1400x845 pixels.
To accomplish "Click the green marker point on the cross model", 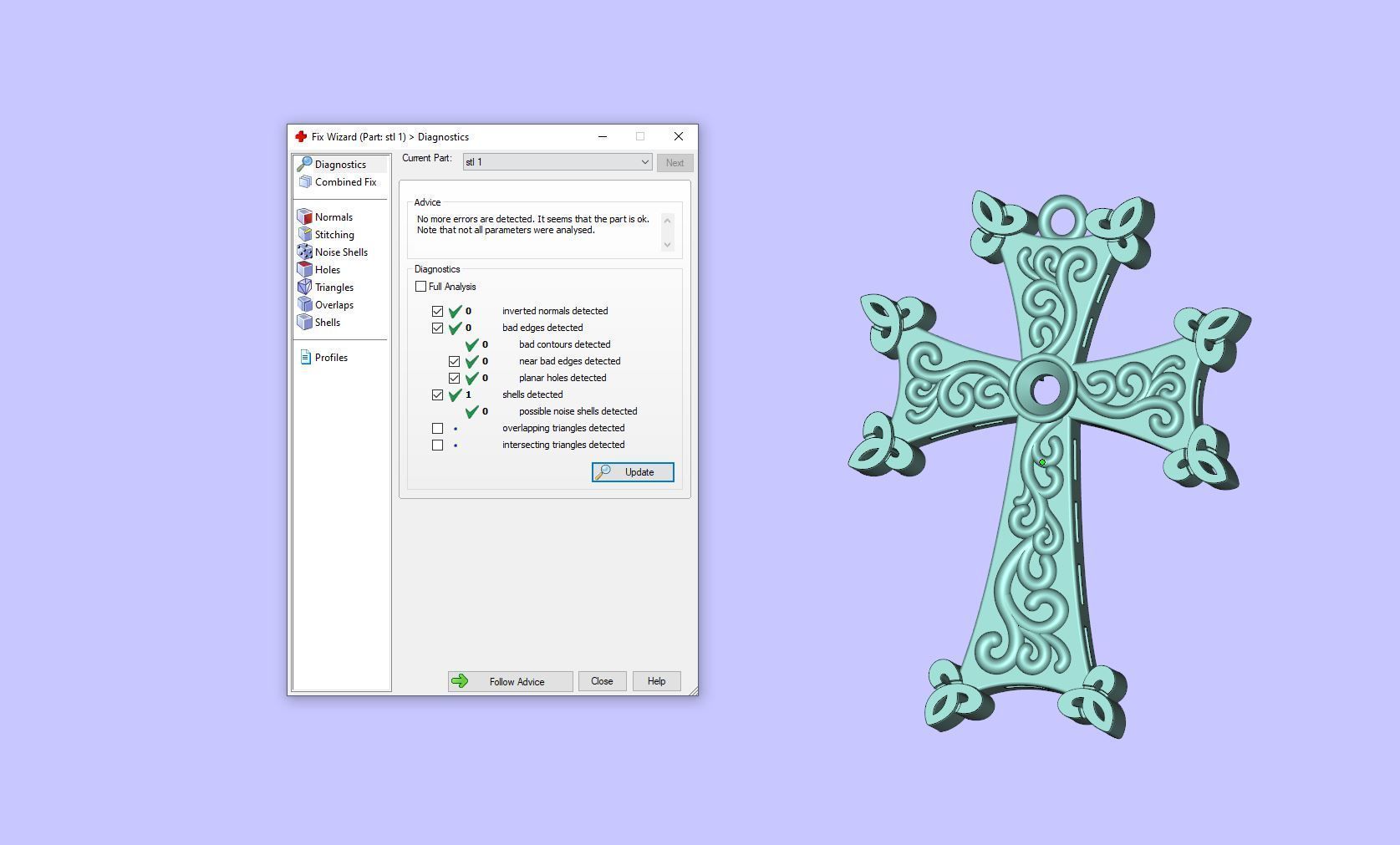I will pyautogui.click(x=1042, y=462).
